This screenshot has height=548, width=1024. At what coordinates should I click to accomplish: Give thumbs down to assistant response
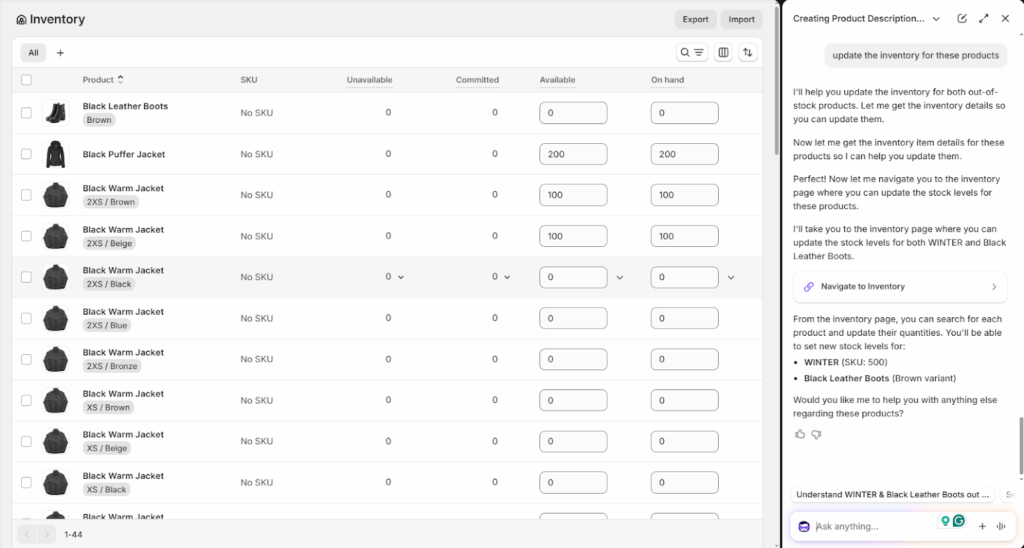pyautogui.click(x=816, y=434)
